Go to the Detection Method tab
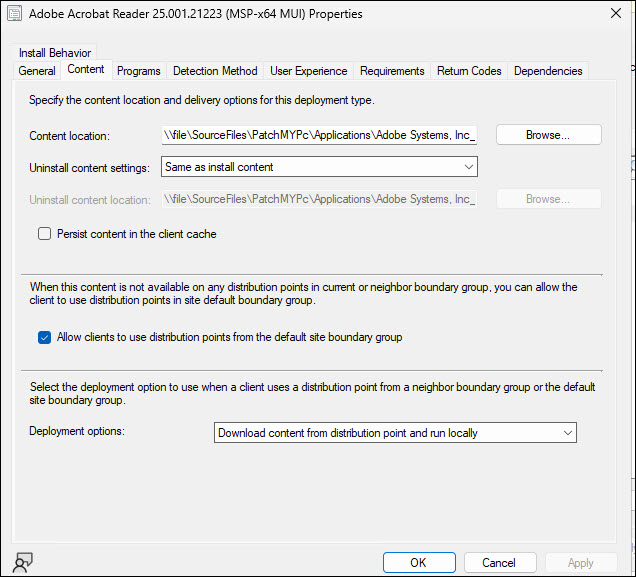Image resolution: width=636 pixels, height=577 pixels. tap(215, 71)
